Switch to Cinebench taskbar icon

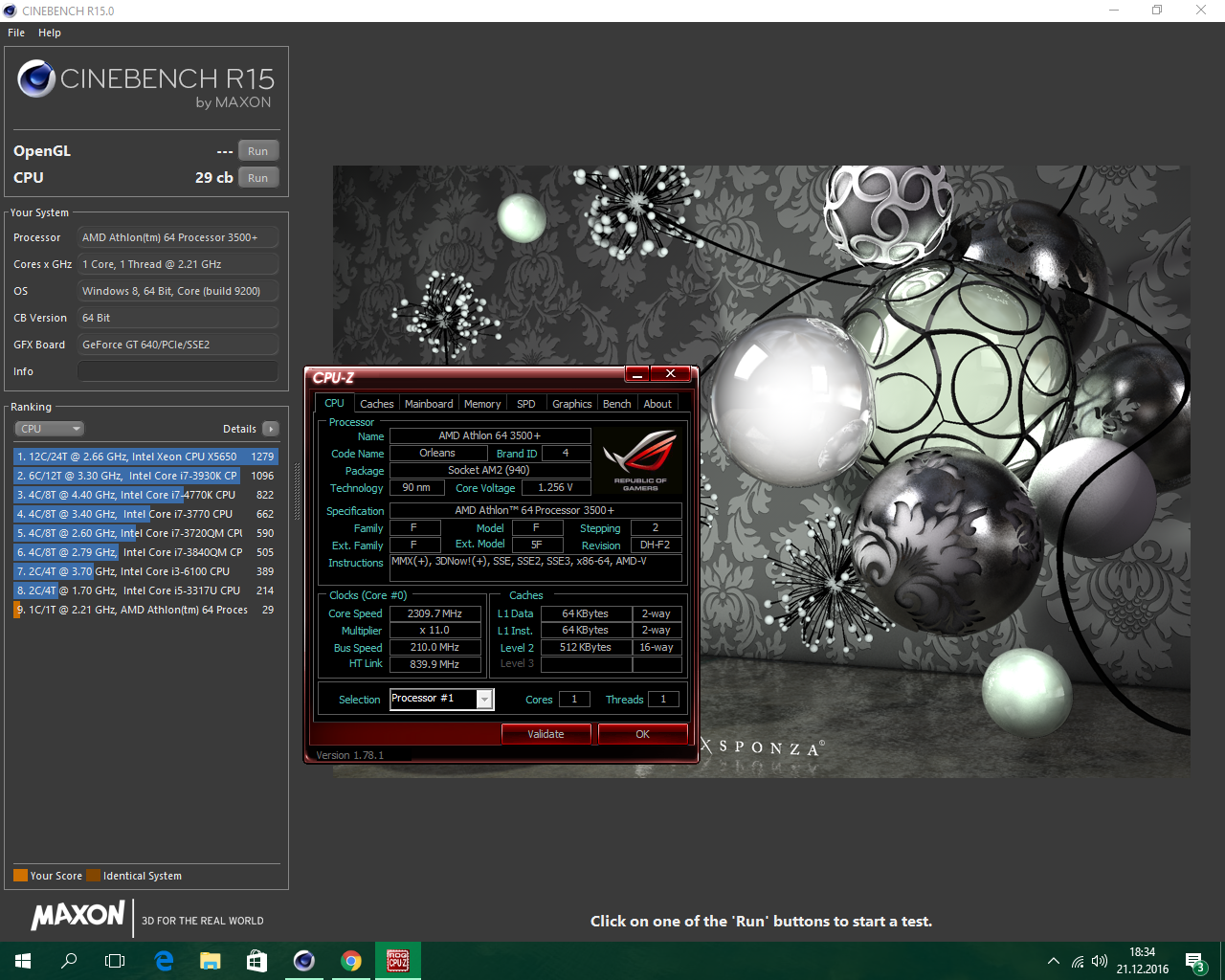click(303, 961)
